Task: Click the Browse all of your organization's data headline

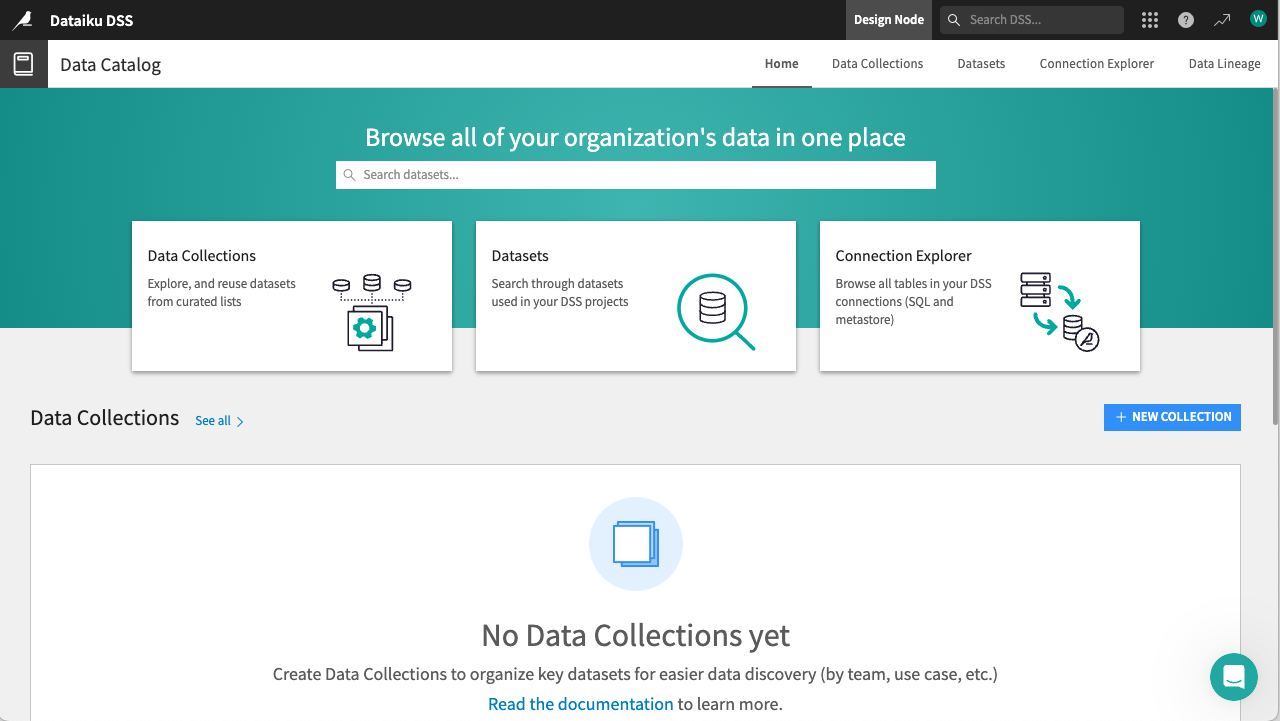Action: tap(636, 137)
